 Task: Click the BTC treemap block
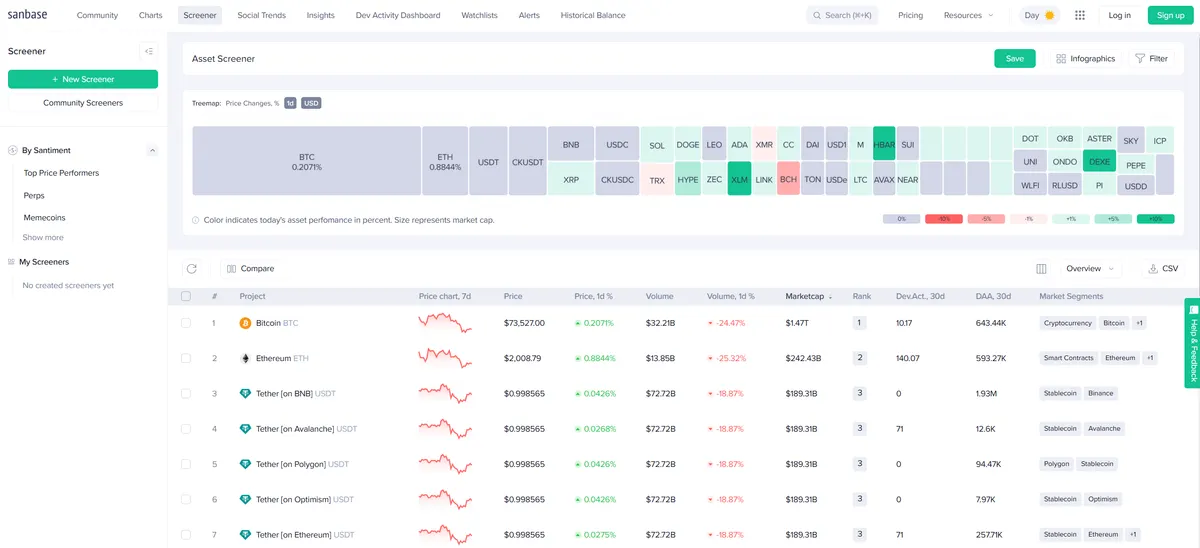306,161
